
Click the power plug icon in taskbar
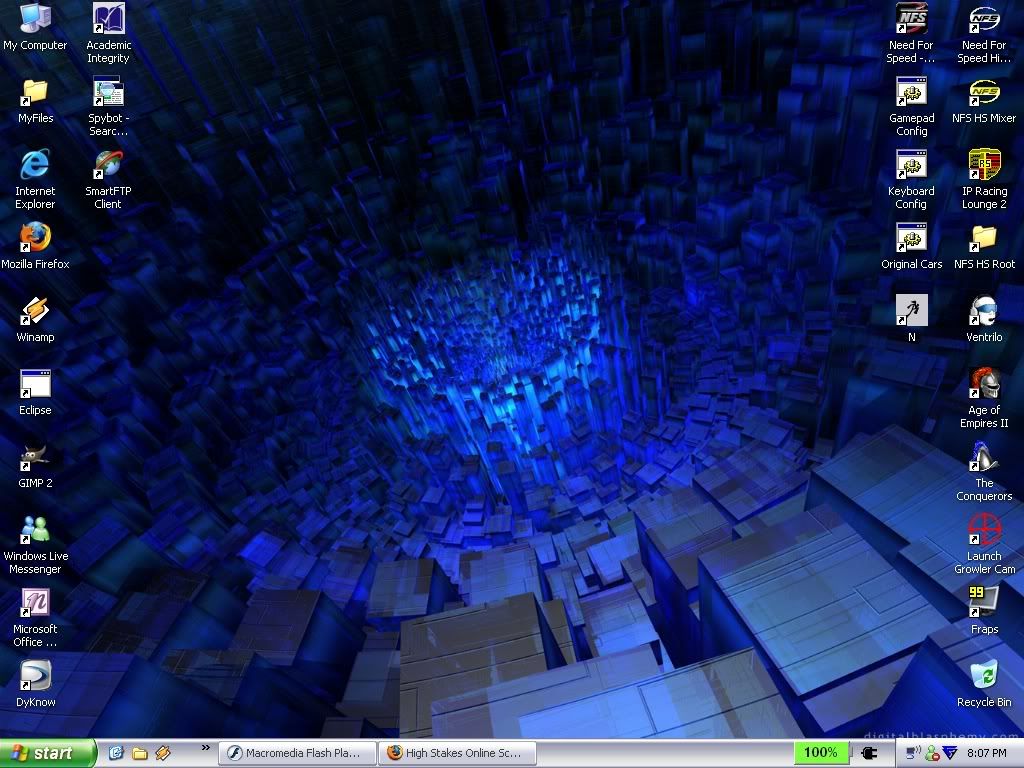[869, 753]
